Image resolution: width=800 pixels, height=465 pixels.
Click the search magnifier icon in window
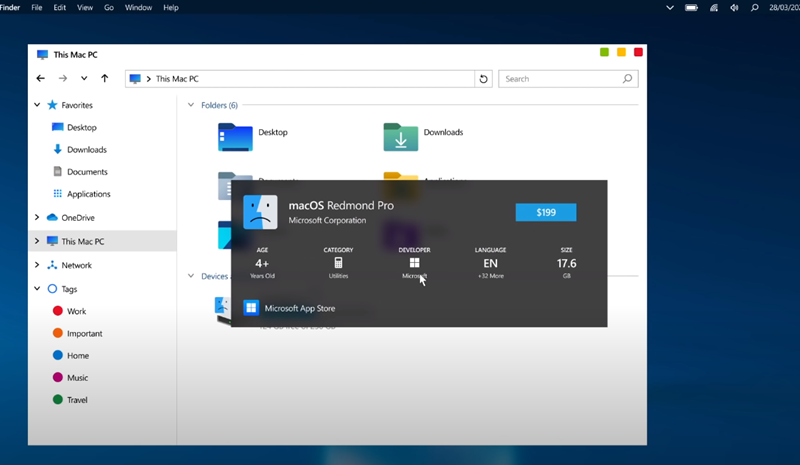pyautogui.click(x=627, y=79)
